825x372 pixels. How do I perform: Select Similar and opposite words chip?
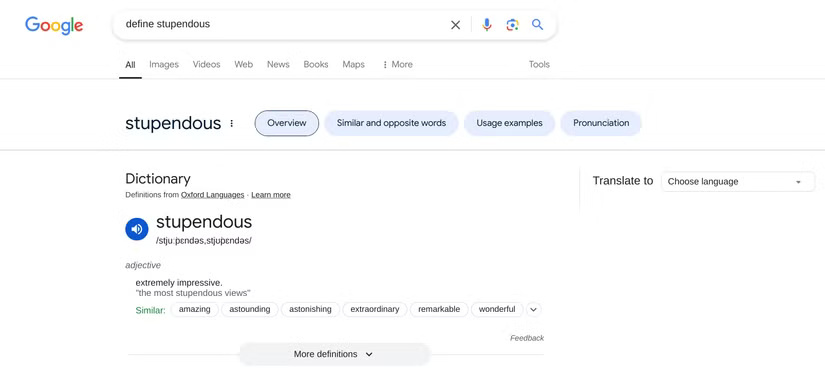(x=391, y=123)
